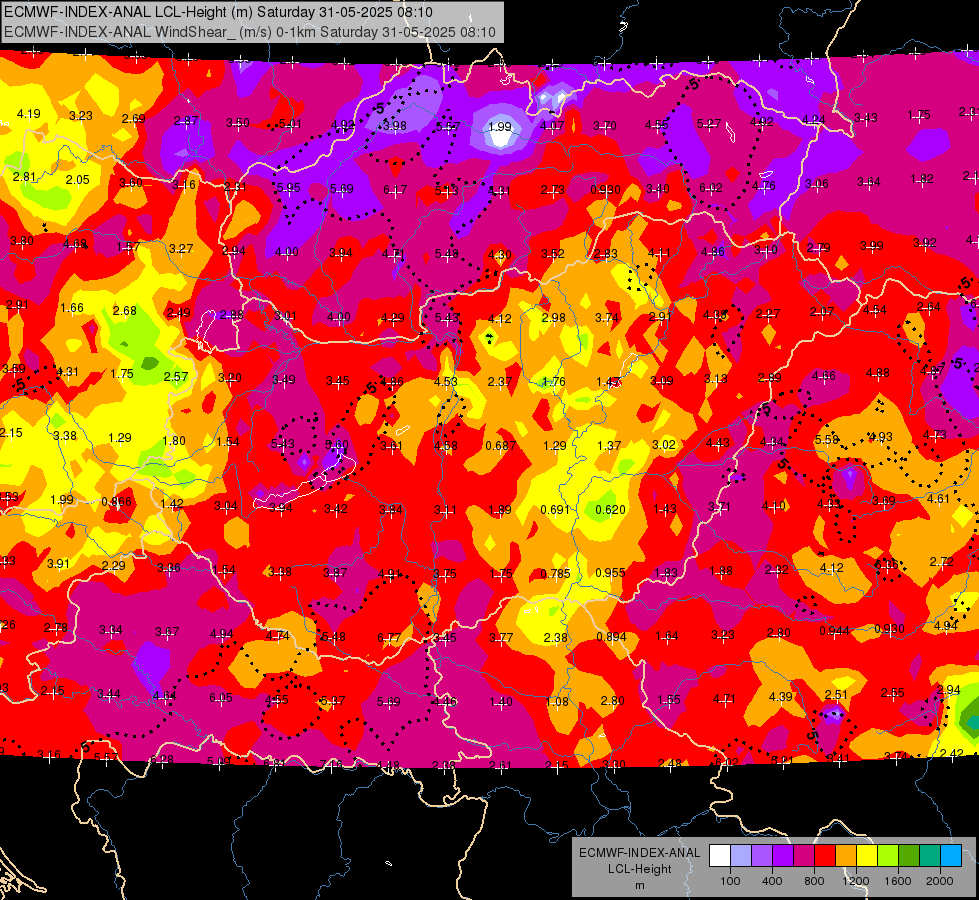
Task: Click the wind shear value '2.69'
Action: (134, 119)
